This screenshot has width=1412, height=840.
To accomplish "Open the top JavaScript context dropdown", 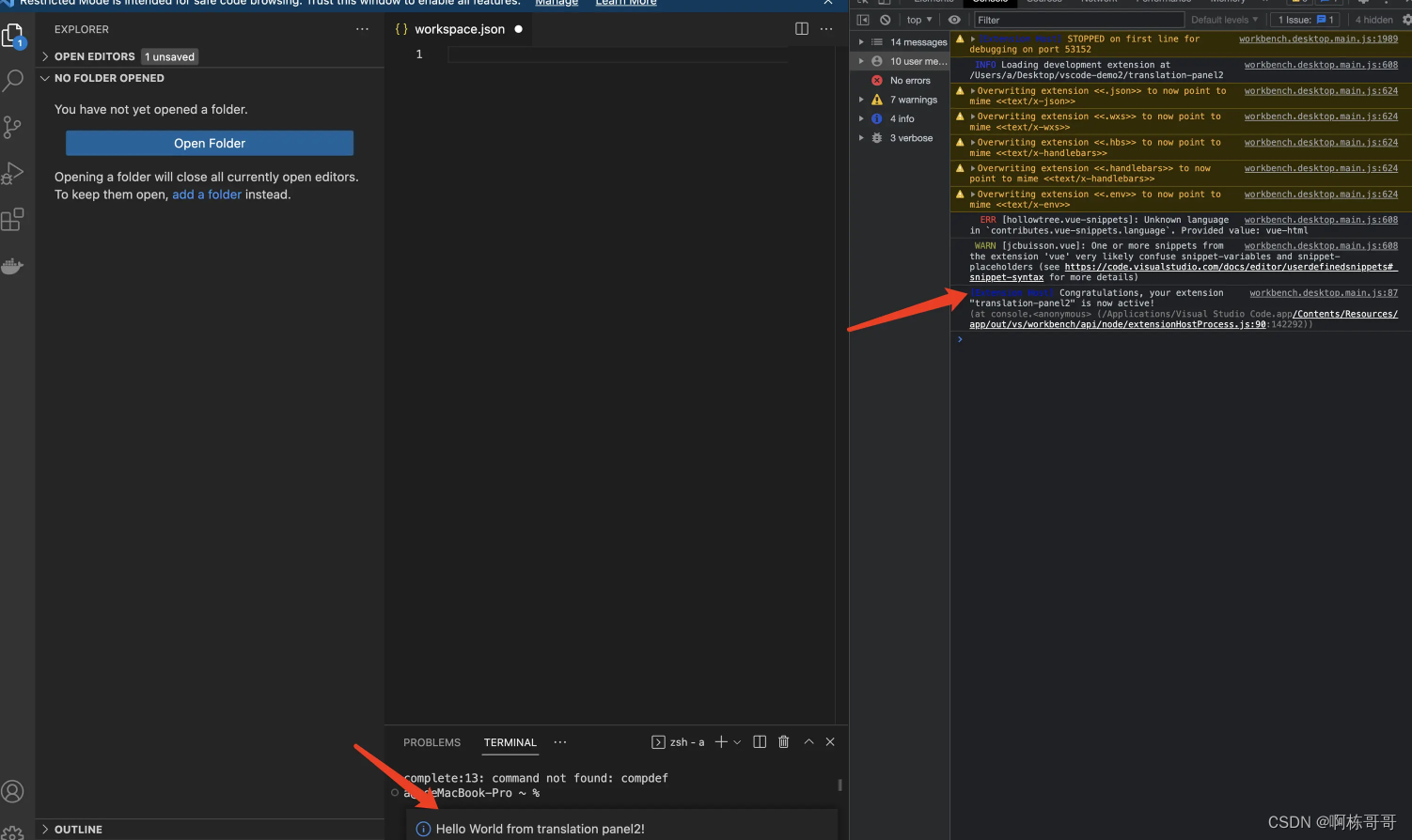I will [919, 20].
